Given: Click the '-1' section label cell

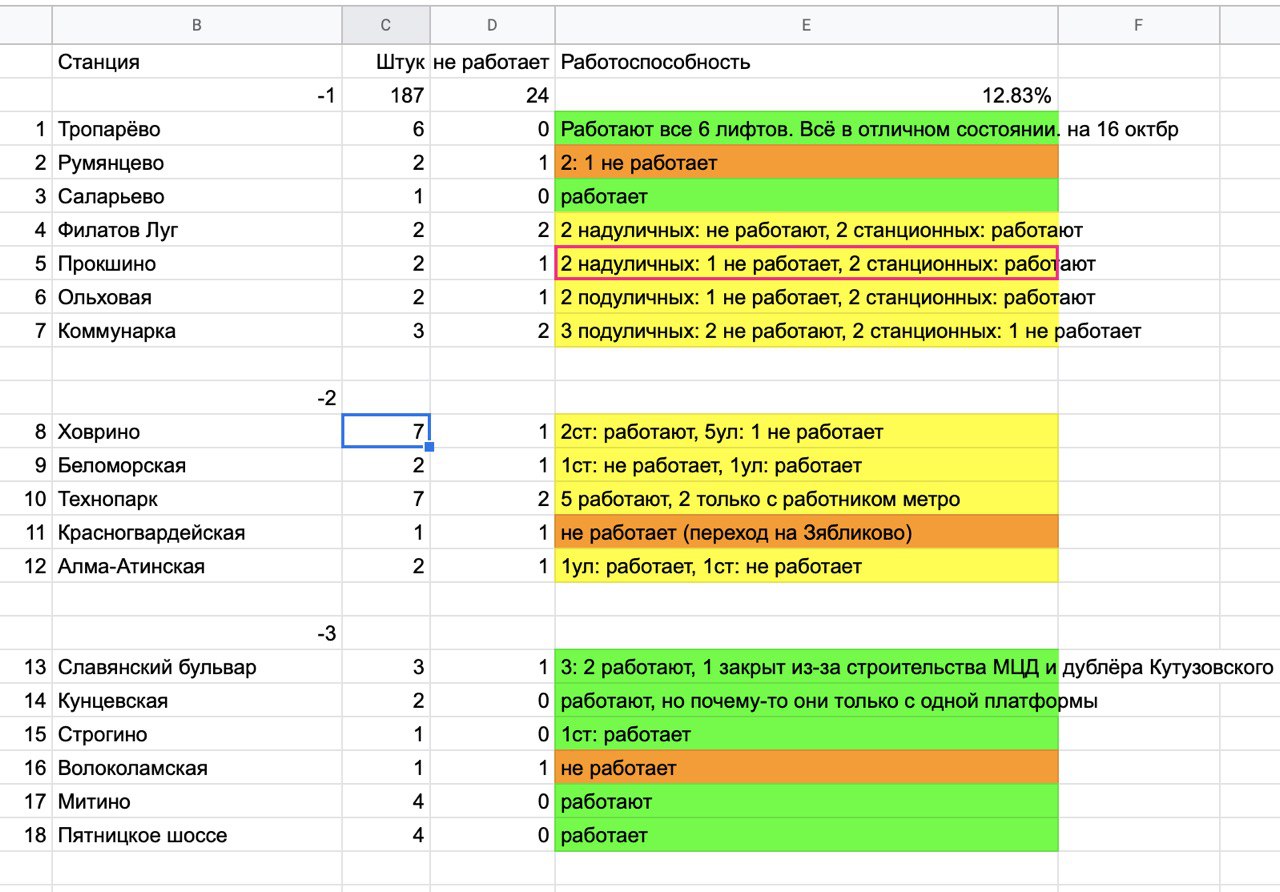Looking at the screenshot, I should click(x=197, y=96).
